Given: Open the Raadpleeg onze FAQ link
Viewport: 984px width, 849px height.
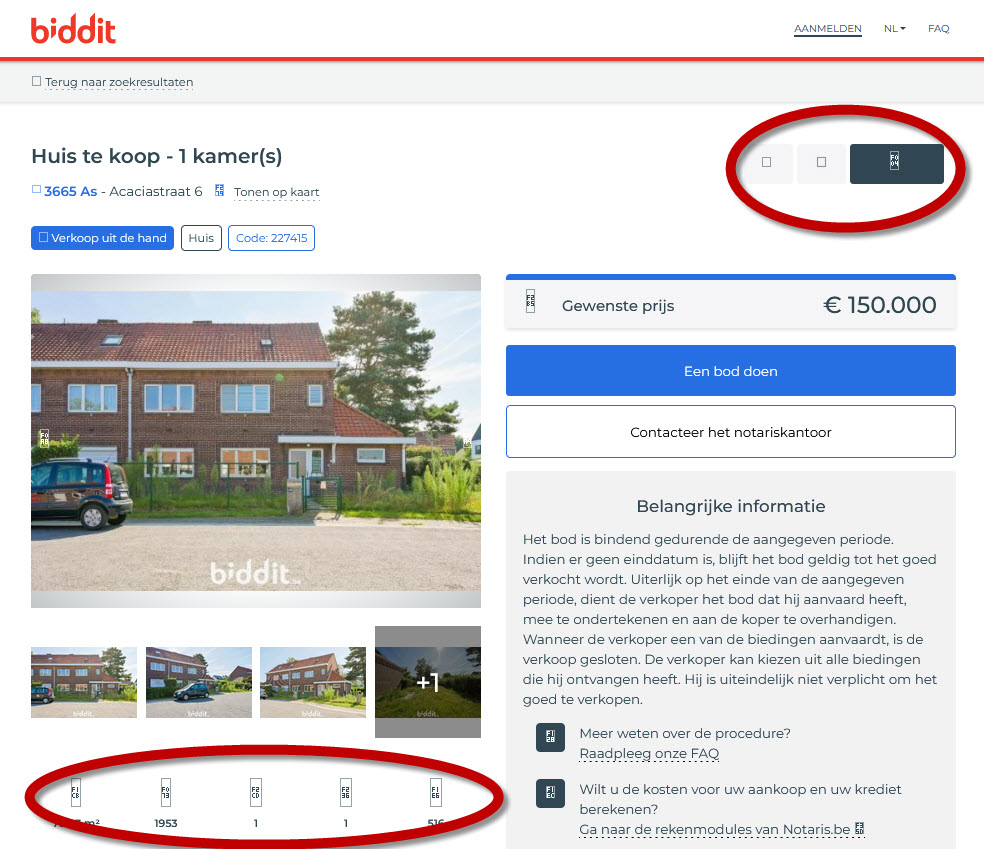Looking at the screenshot, I should [x=649, y=753].
